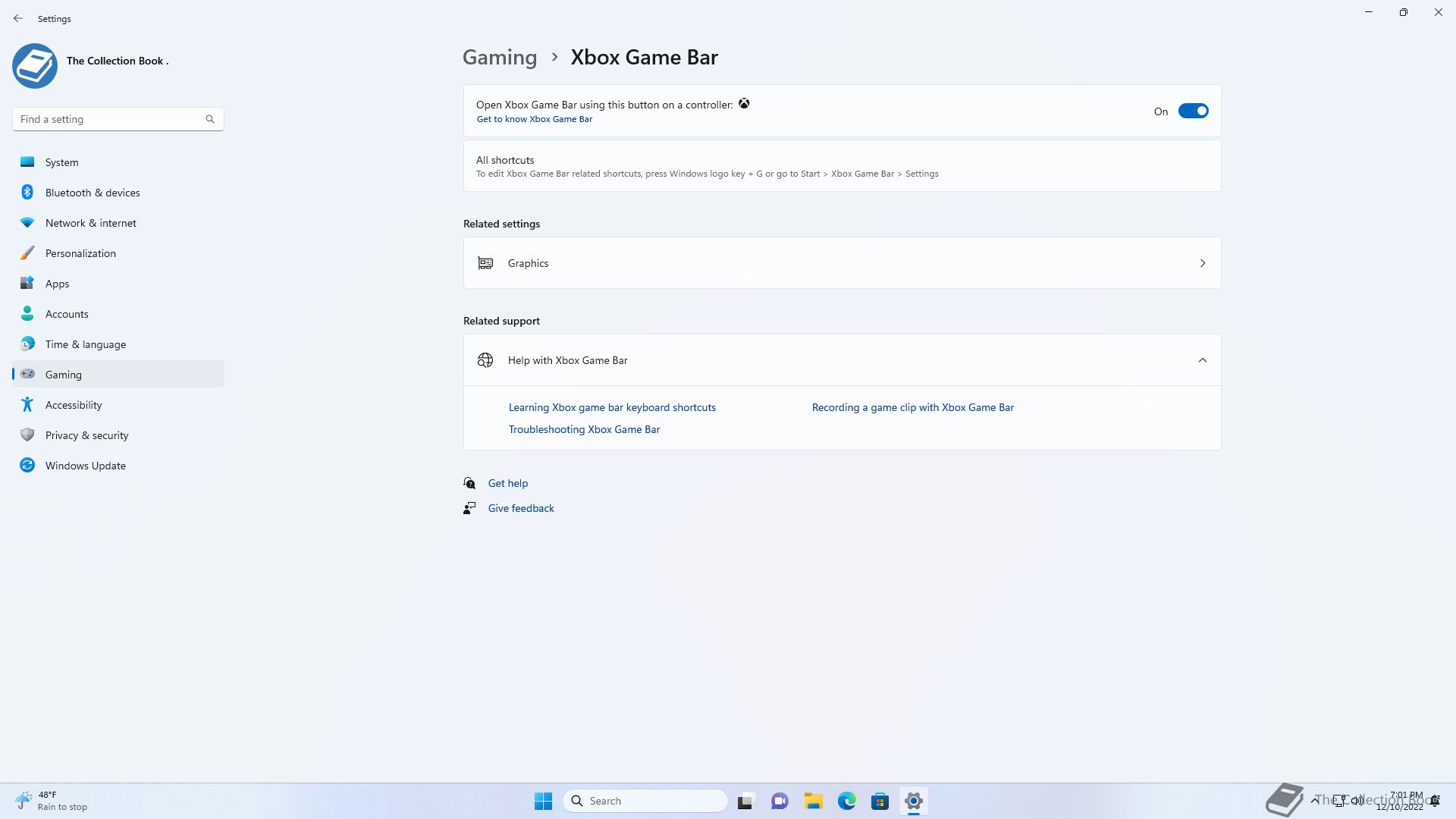
Task: Click the Accessibility figure icon
Action: (x=27, y=404)
